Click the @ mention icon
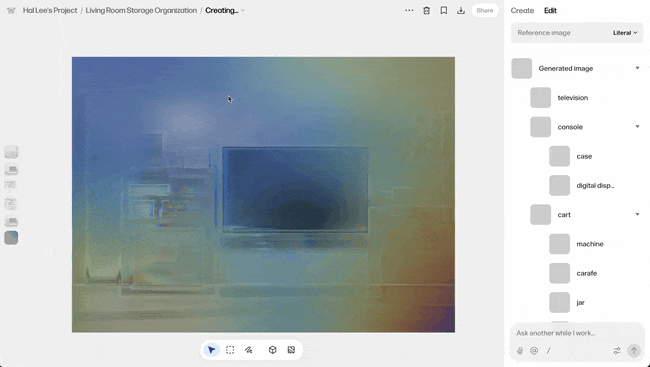The image size is (650, 367). (534, 351)
